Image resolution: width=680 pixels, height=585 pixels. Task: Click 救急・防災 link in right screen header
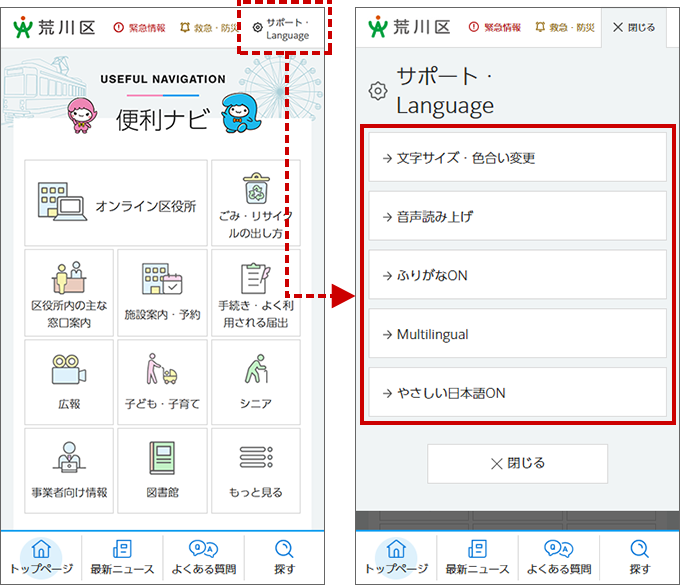(x=565, y=28)
